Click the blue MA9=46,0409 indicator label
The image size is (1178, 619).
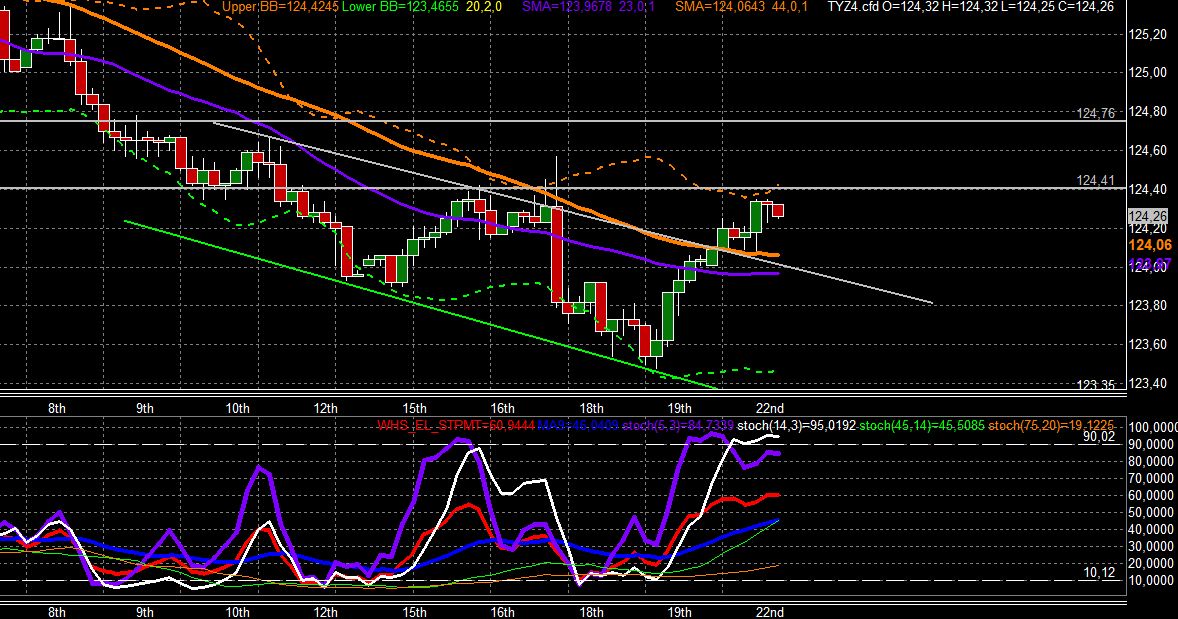578,426
